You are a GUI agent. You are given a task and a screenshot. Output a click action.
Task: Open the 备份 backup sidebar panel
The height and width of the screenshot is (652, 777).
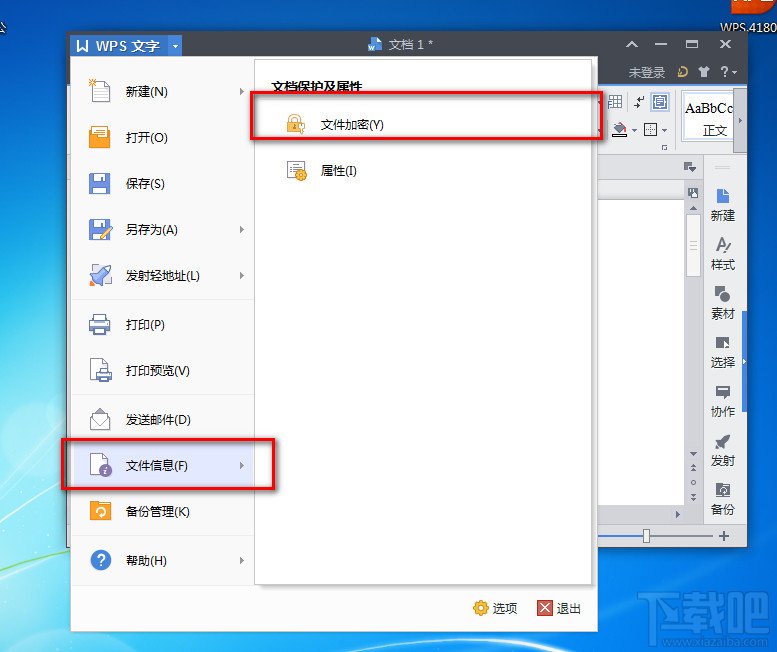point(722,499)
